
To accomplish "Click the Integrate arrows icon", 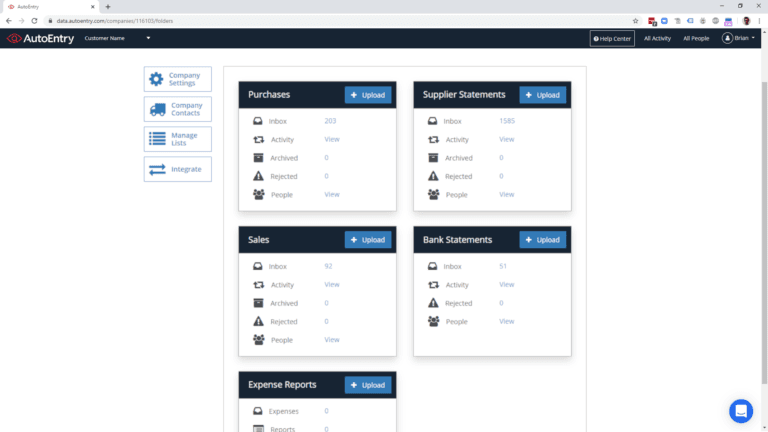I will [x=157, y=169].
